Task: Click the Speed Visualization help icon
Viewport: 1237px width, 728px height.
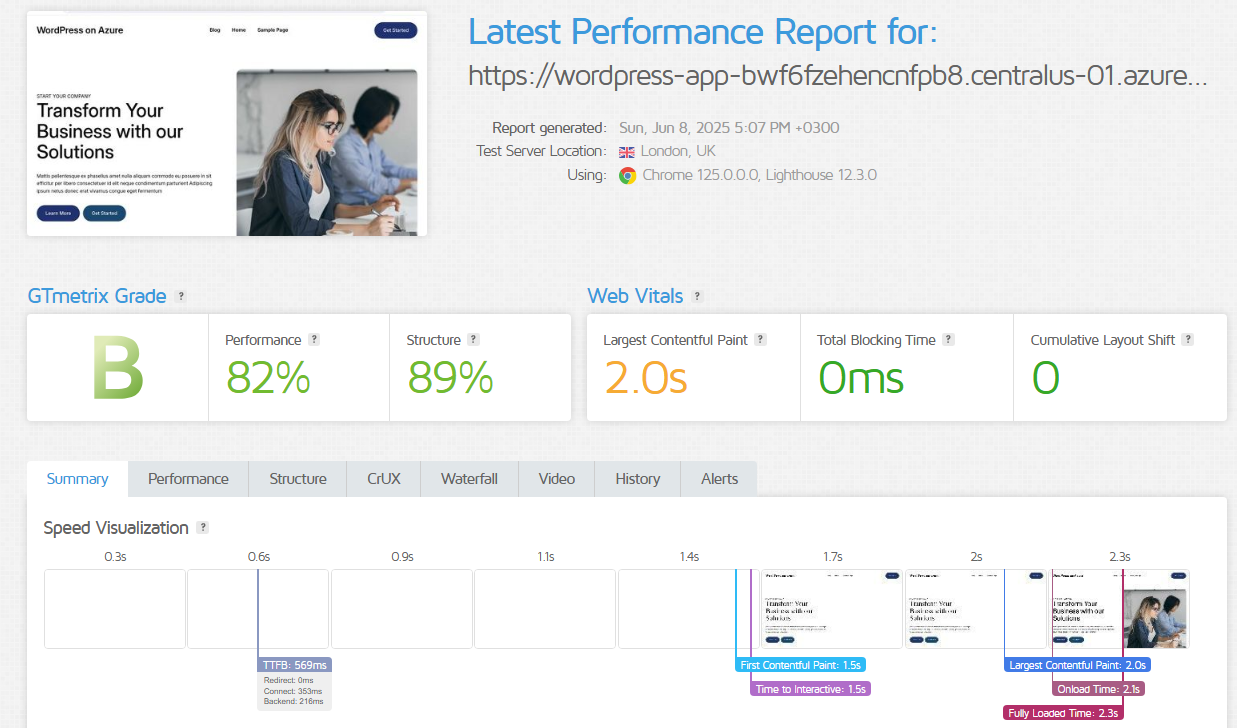Action: click(x=203, y=528)
